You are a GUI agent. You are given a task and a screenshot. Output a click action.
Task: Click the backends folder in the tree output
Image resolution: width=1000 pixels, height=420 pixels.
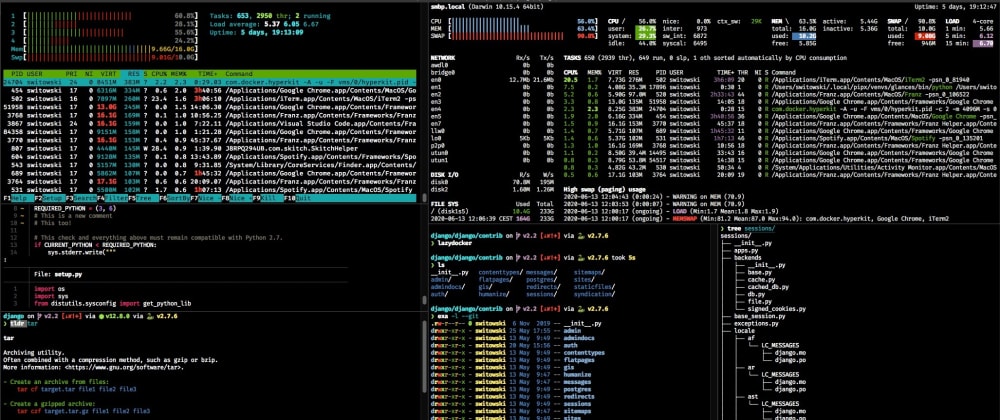(x=747, y=257)
